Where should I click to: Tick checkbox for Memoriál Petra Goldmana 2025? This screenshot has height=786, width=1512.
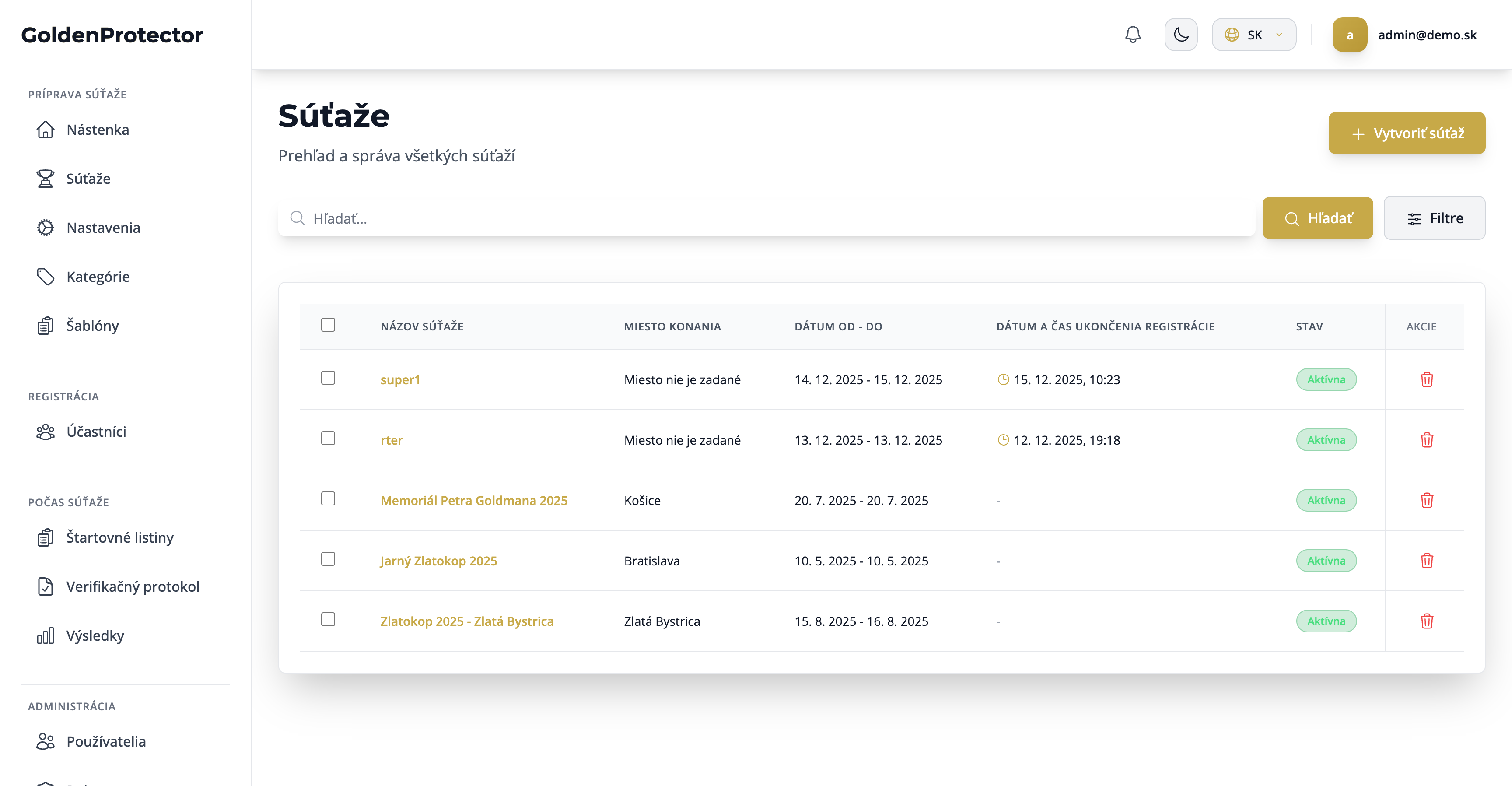(328, 499)
